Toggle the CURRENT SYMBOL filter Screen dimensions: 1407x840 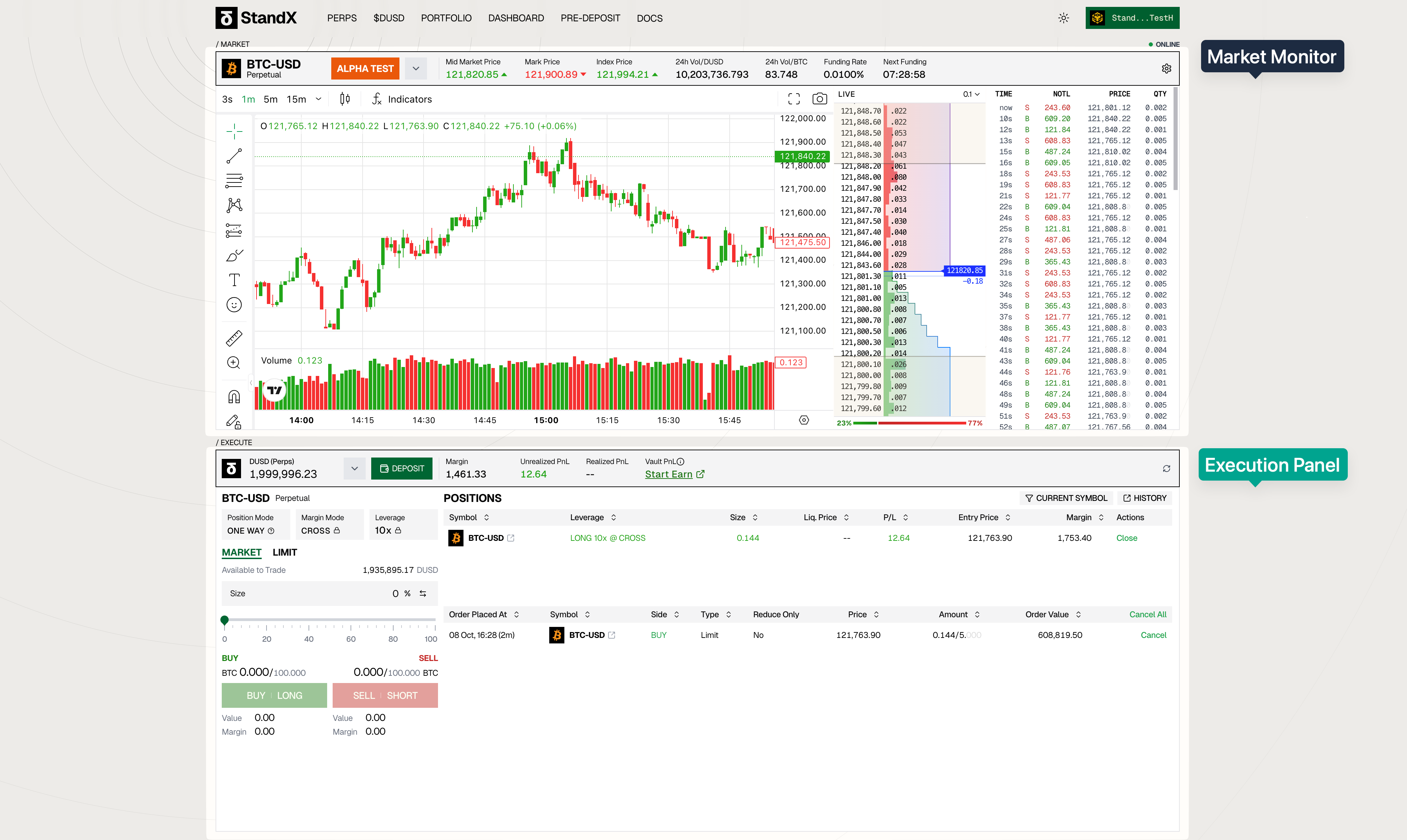1066,498
